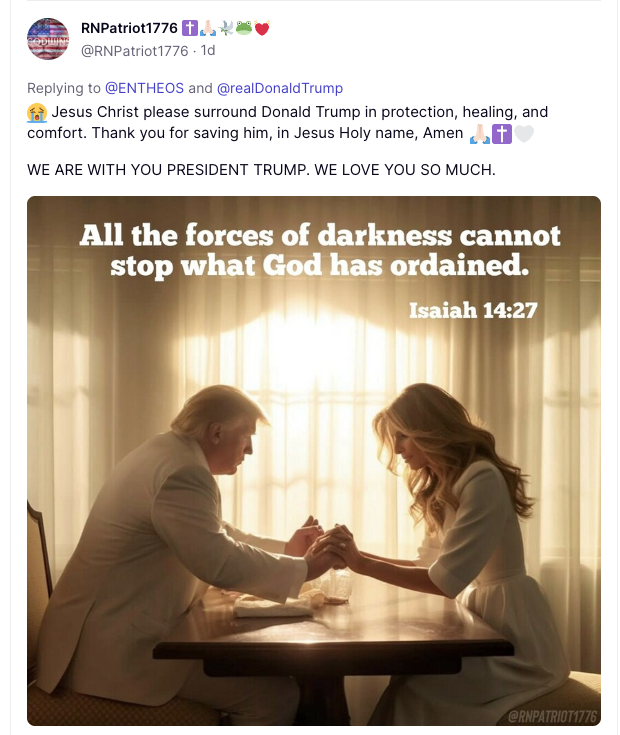Click the Isaiah 14:27 text on the image
620x735 pixels.
point(473,311)
